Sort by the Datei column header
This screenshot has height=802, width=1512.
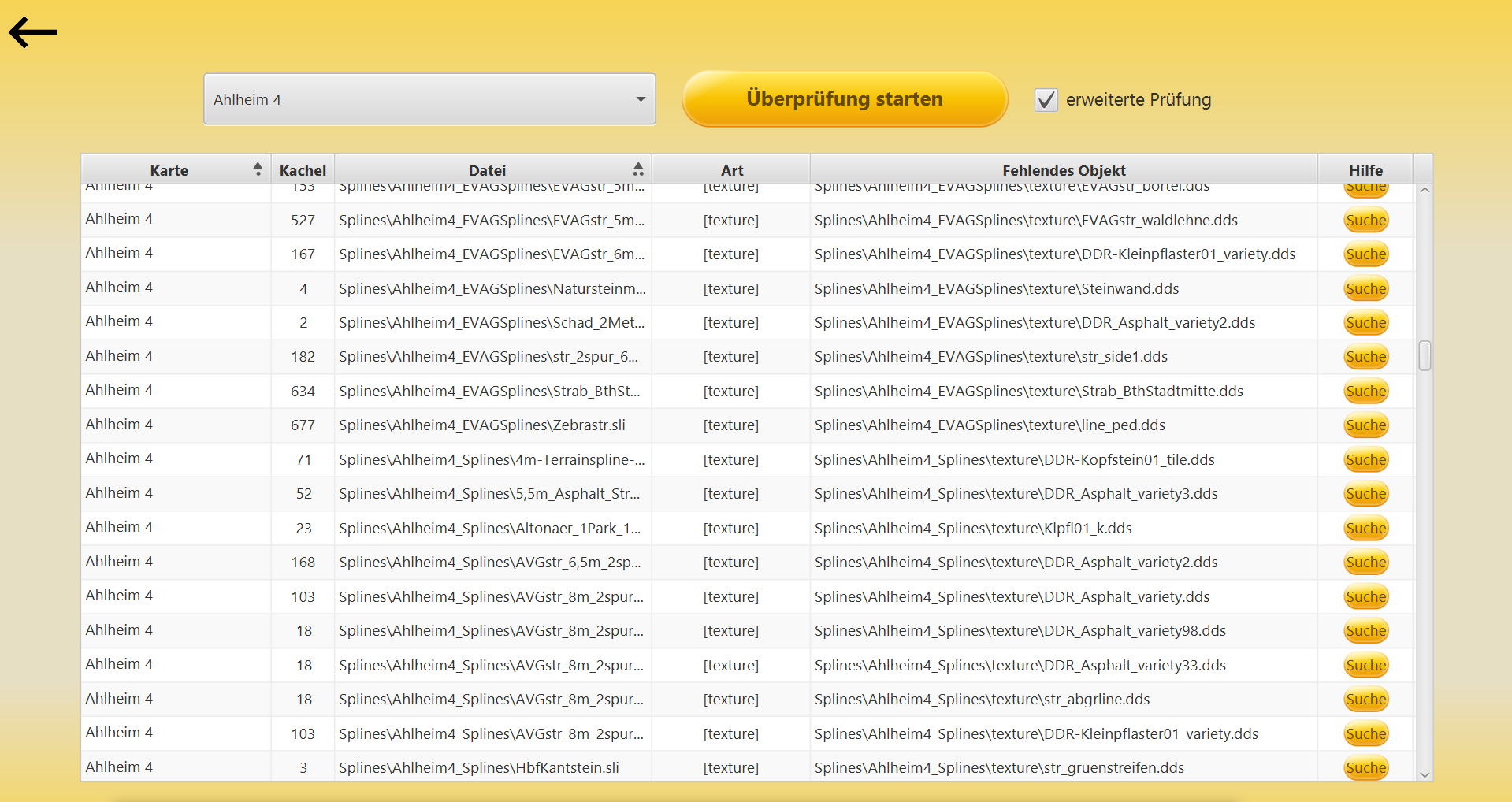pyautogui.click(x=487, y=170)
